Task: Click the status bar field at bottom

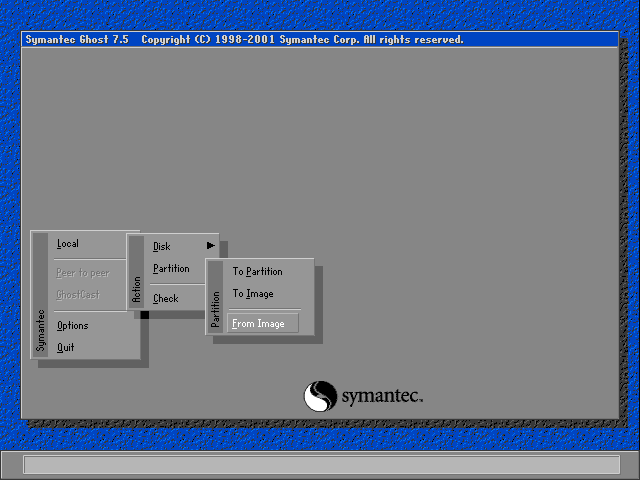Action: pos(322,464)
